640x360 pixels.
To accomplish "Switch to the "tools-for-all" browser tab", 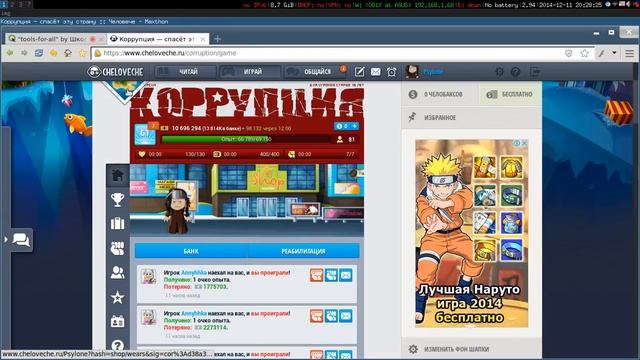I will [x=52, y=39].
